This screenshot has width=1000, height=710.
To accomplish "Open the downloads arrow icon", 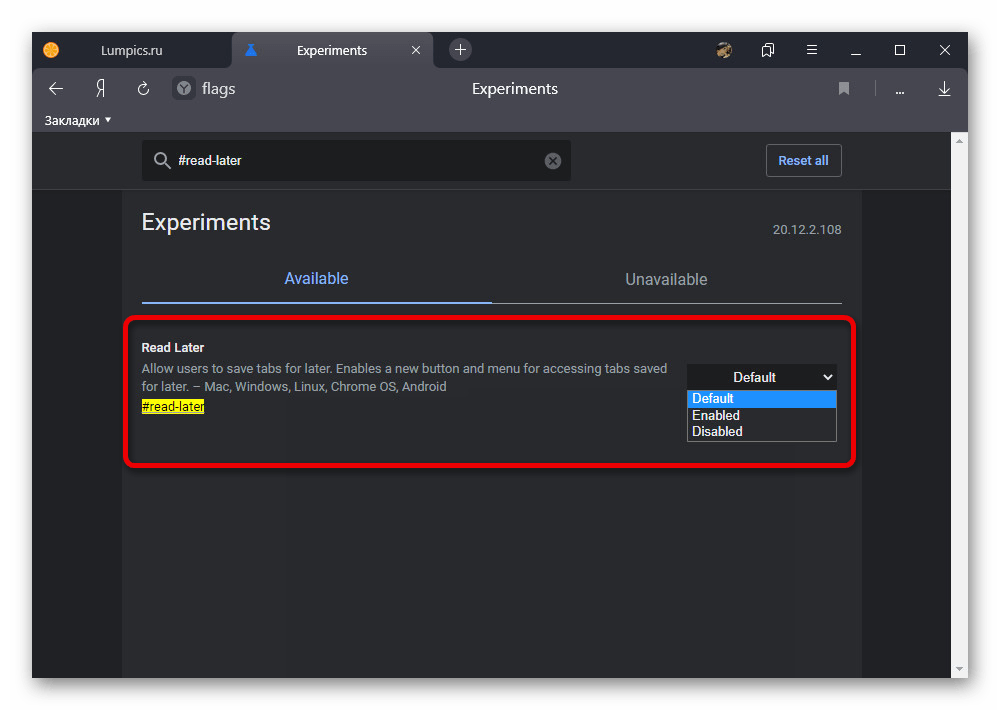I will tap(944, 89).
